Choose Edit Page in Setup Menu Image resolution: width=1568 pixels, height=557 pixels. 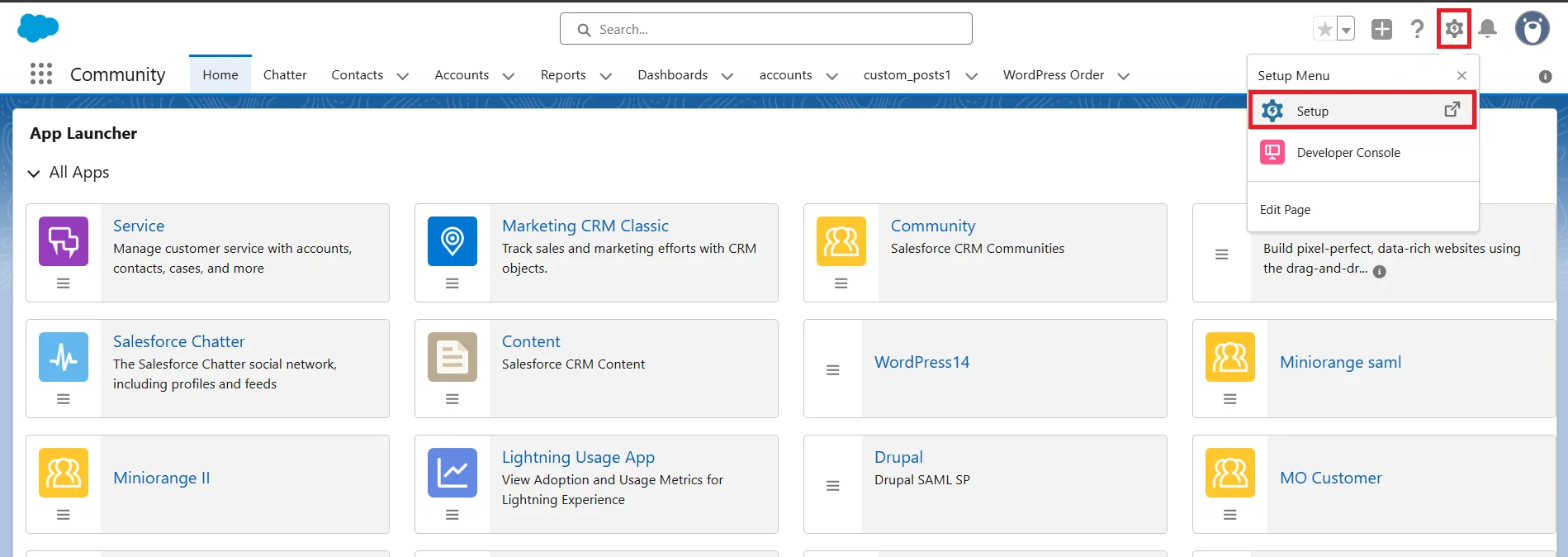[1285, 210]
